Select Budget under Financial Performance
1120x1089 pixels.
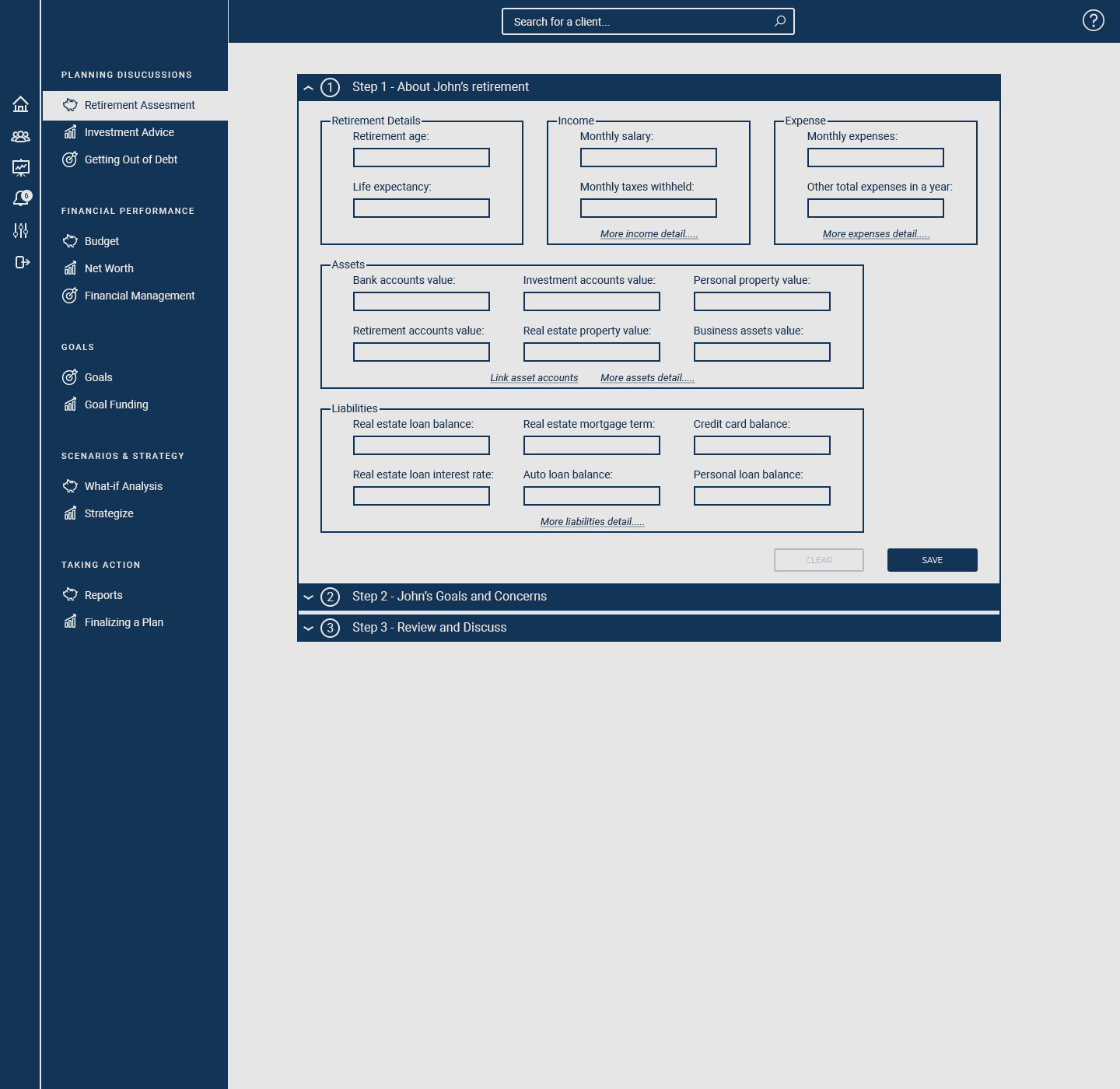coord(102,241)
